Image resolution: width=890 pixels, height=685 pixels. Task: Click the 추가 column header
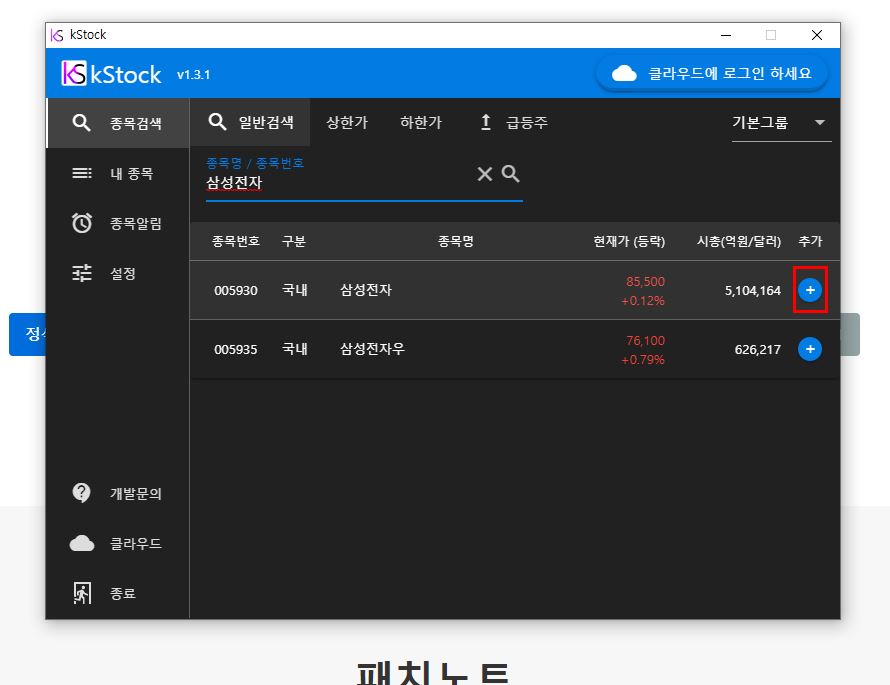[x=810, y=241]
